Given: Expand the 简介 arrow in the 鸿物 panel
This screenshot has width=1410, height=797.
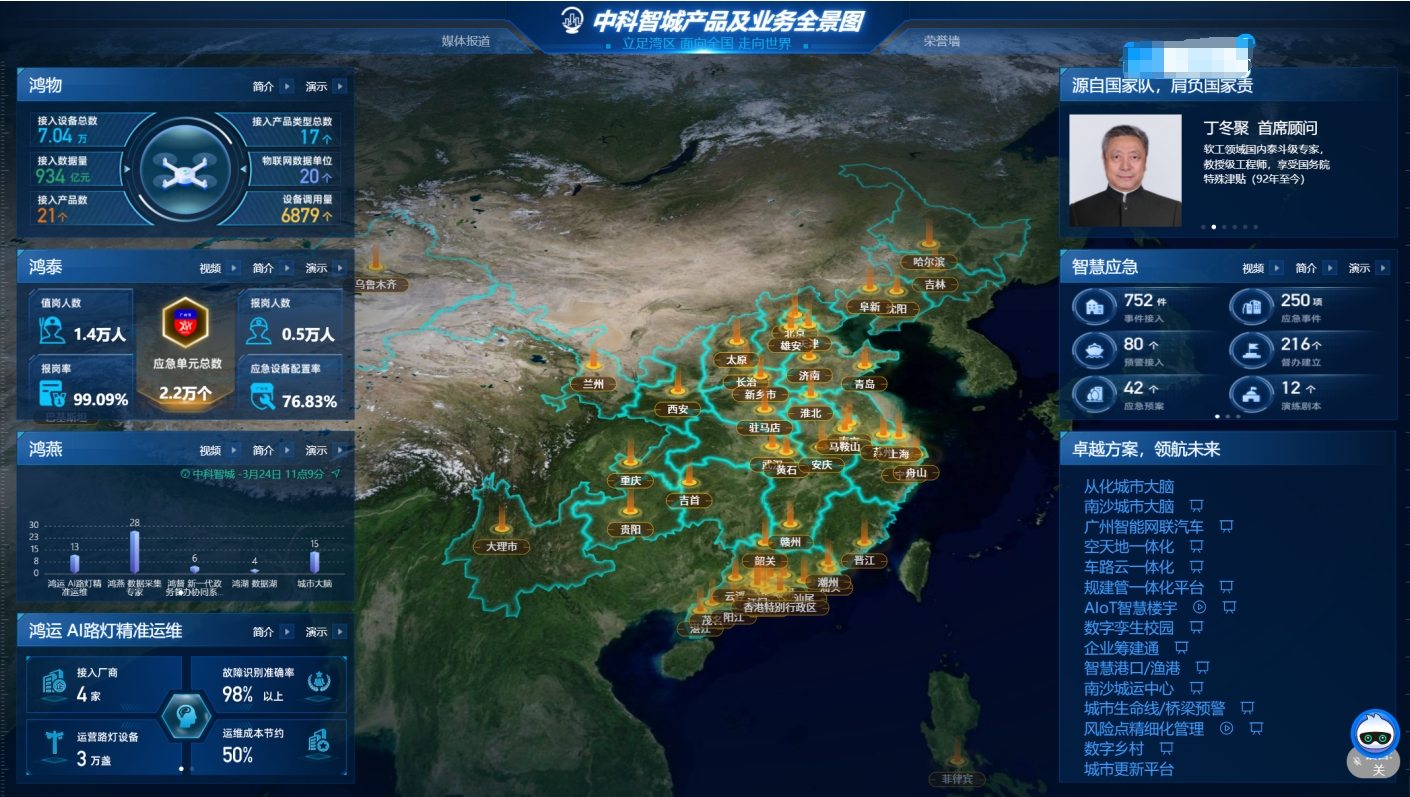Looking at the screenshot, I should (x=287, y=87).
